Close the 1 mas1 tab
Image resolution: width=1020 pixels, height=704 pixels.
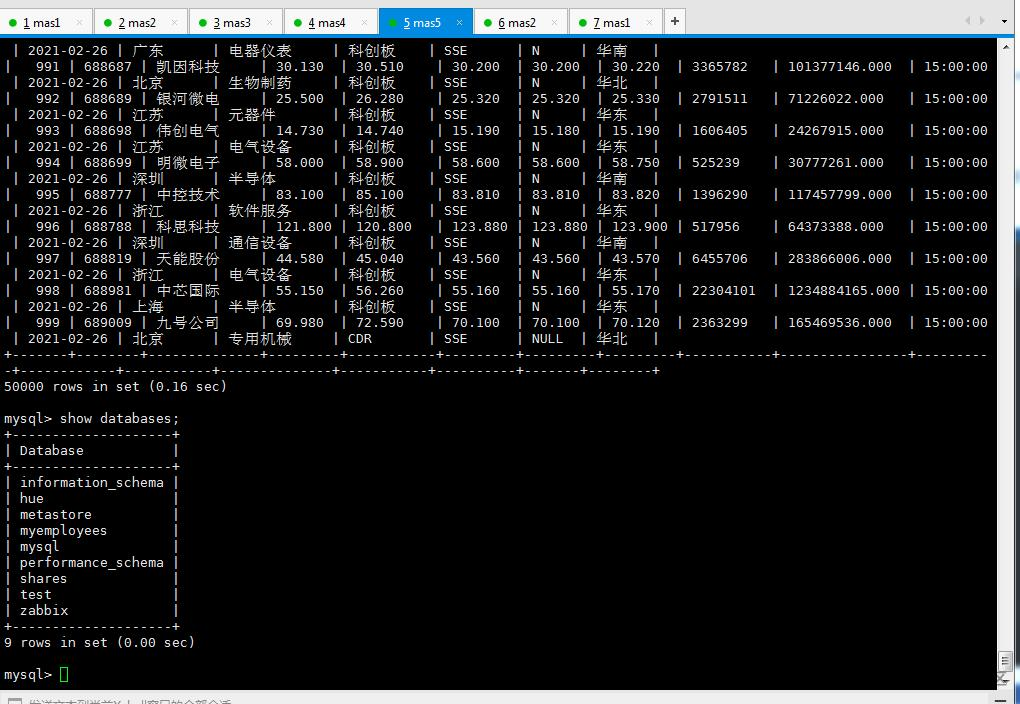point(79,23)
